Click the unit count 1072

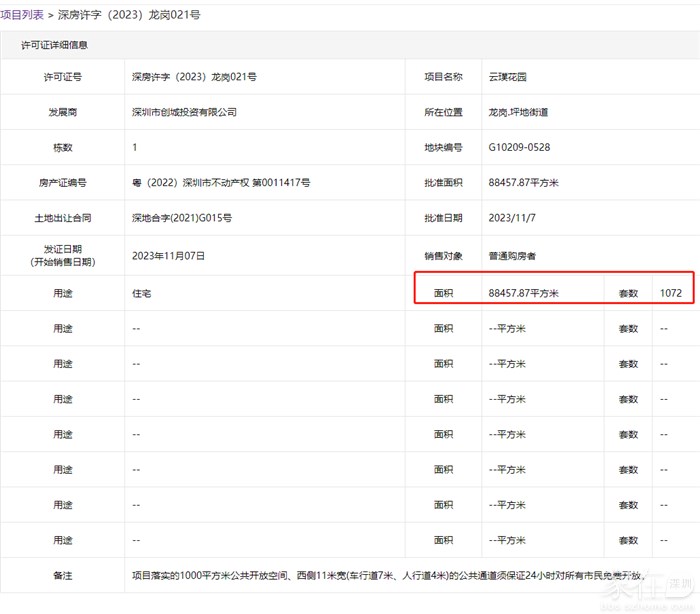pos(670,294)
